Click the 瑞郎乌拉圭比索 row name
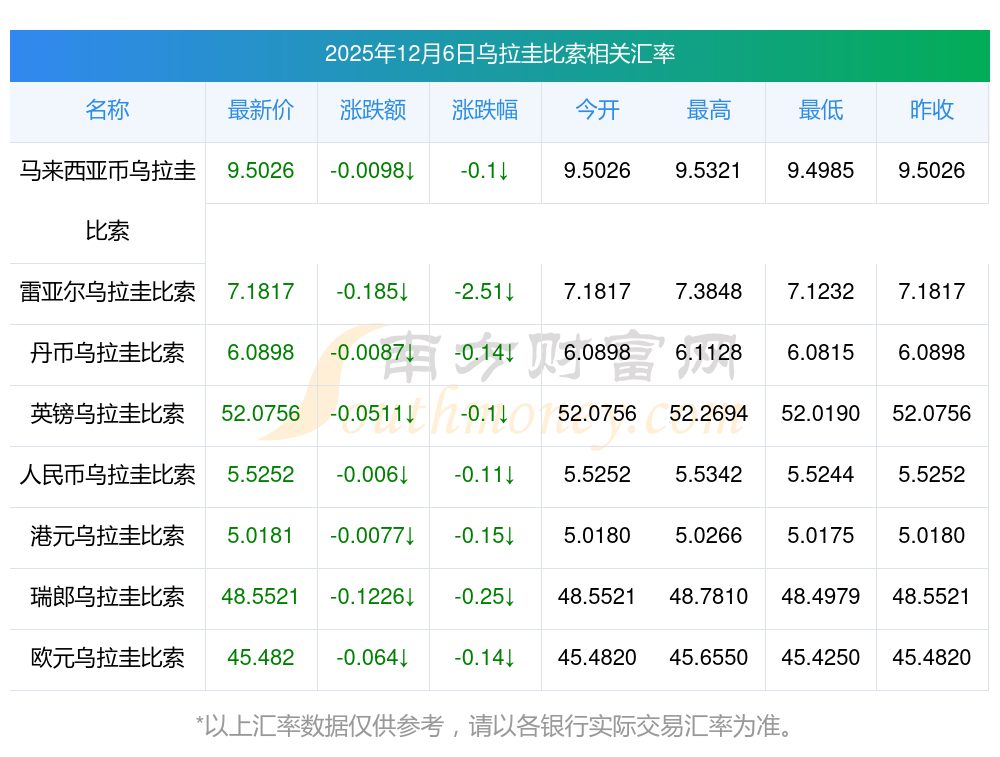 107,597
